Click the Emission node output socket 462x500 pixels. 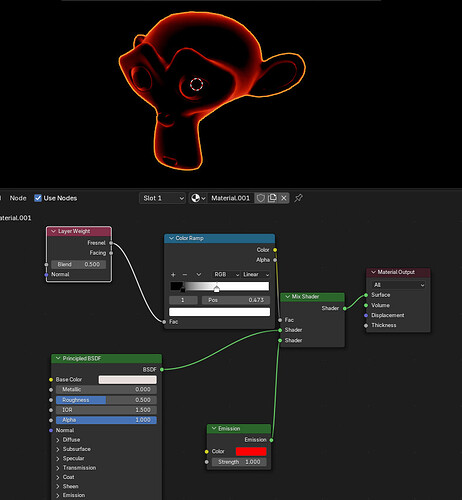[x=271, y=440]
